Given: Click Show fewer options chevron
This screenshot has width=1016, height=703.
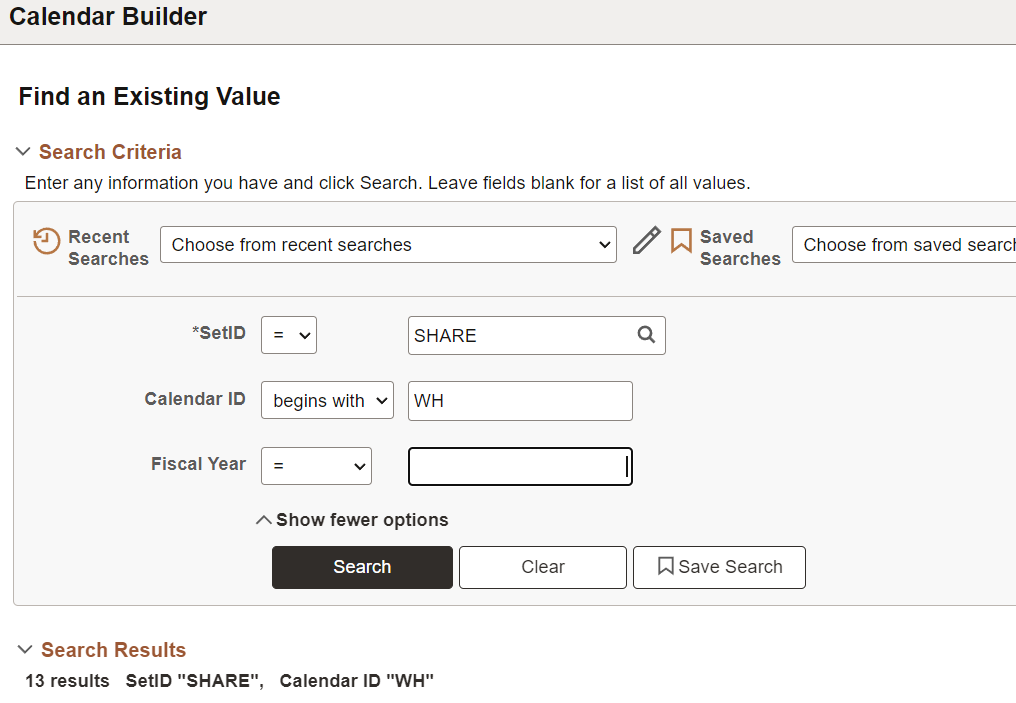Looking at the screenshot, I should pos(264,520).
